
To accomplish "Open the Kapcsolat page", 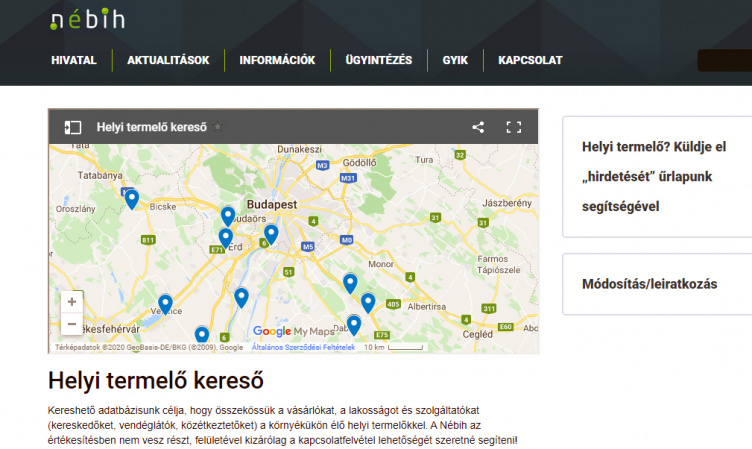I will [530, 60].
